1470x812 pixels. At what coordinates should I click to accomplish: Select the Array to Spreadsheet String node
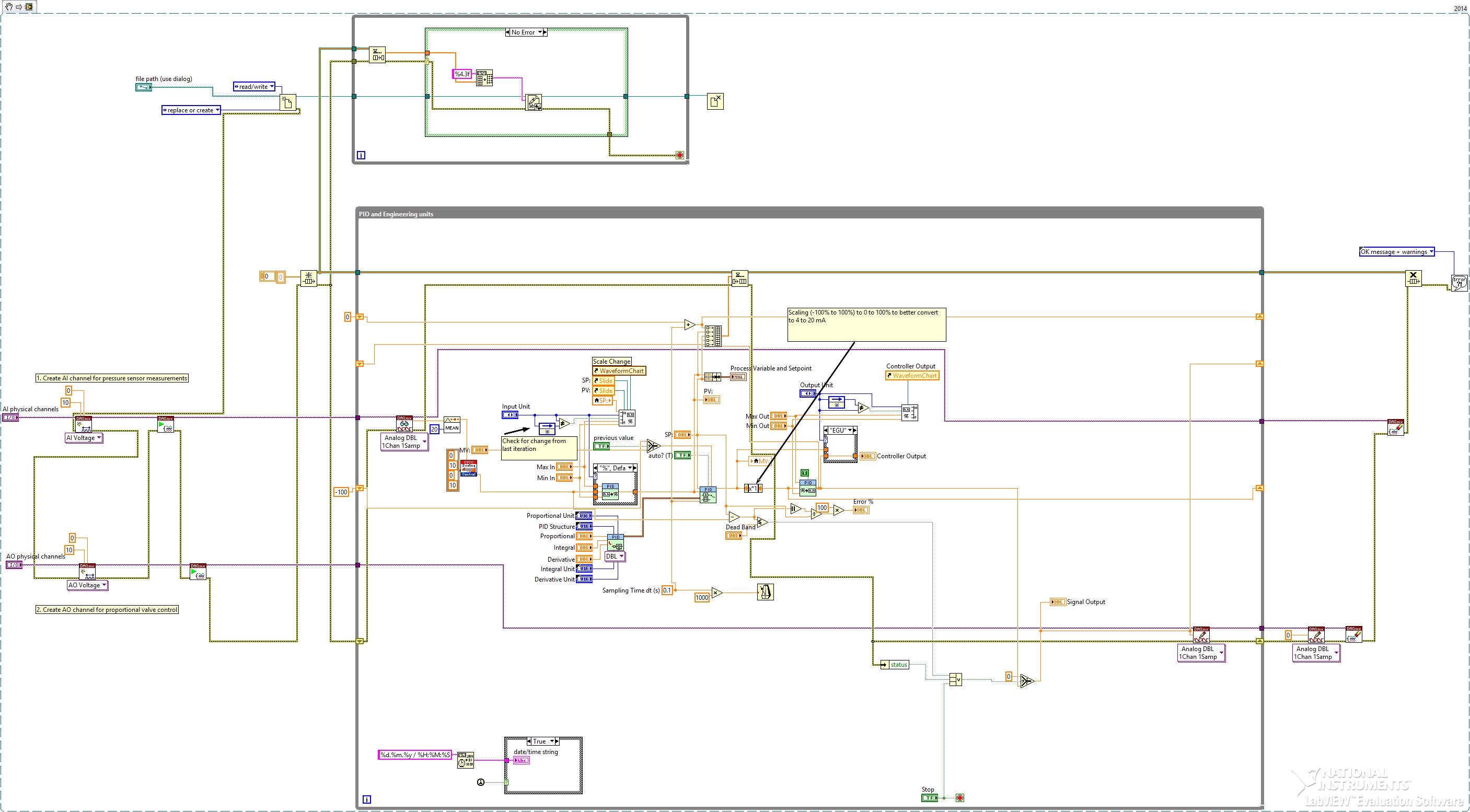click(484, 78)
